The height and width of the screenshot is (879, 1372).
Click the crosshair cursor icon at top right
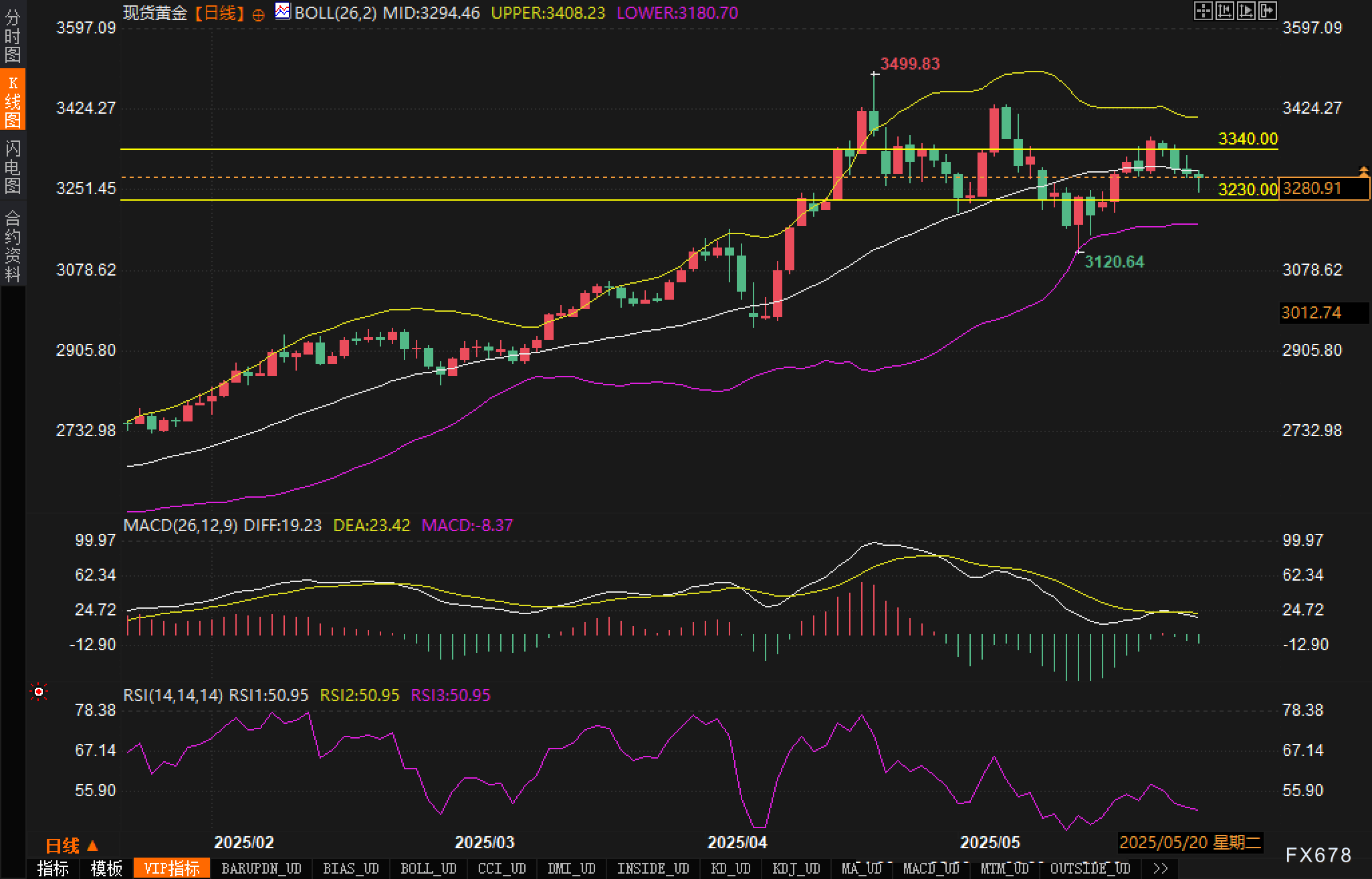click(x=1203, y=11)
